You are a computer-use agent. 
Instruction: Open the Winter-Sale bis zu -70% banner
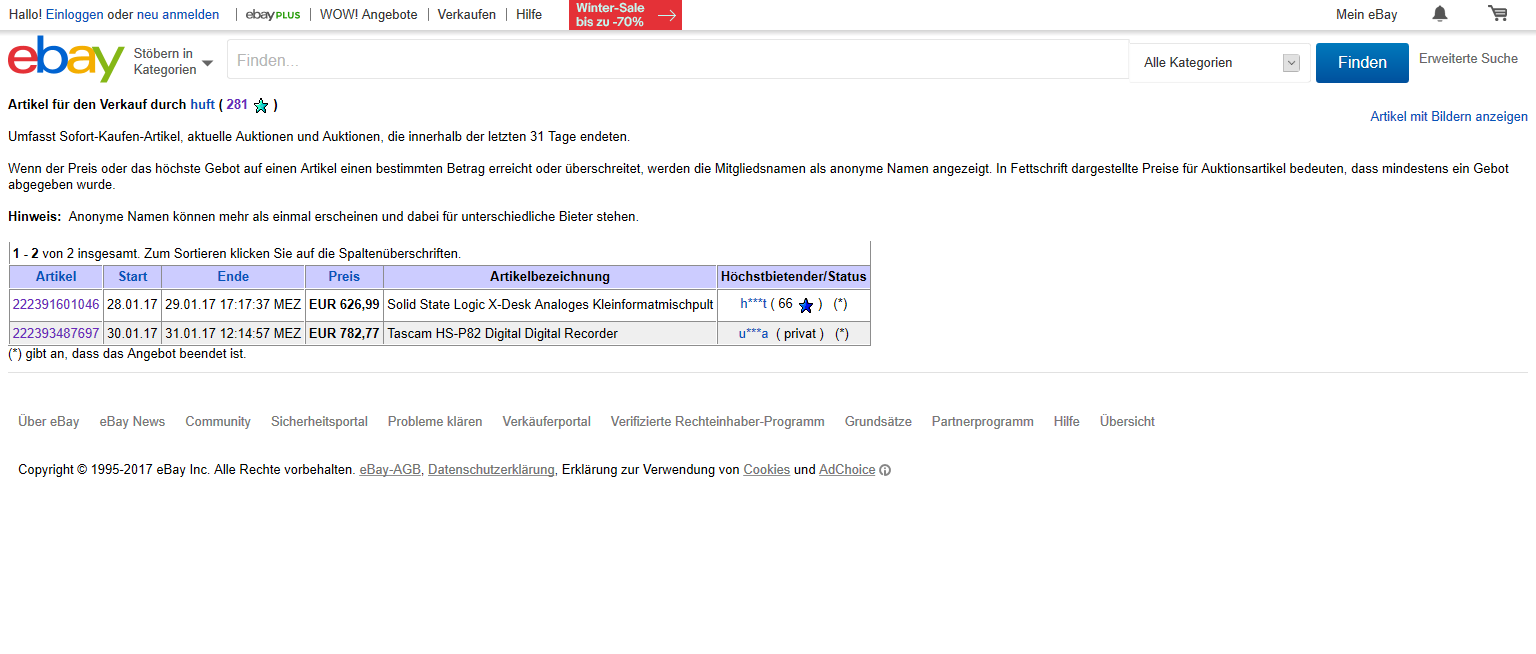(625, 15)
